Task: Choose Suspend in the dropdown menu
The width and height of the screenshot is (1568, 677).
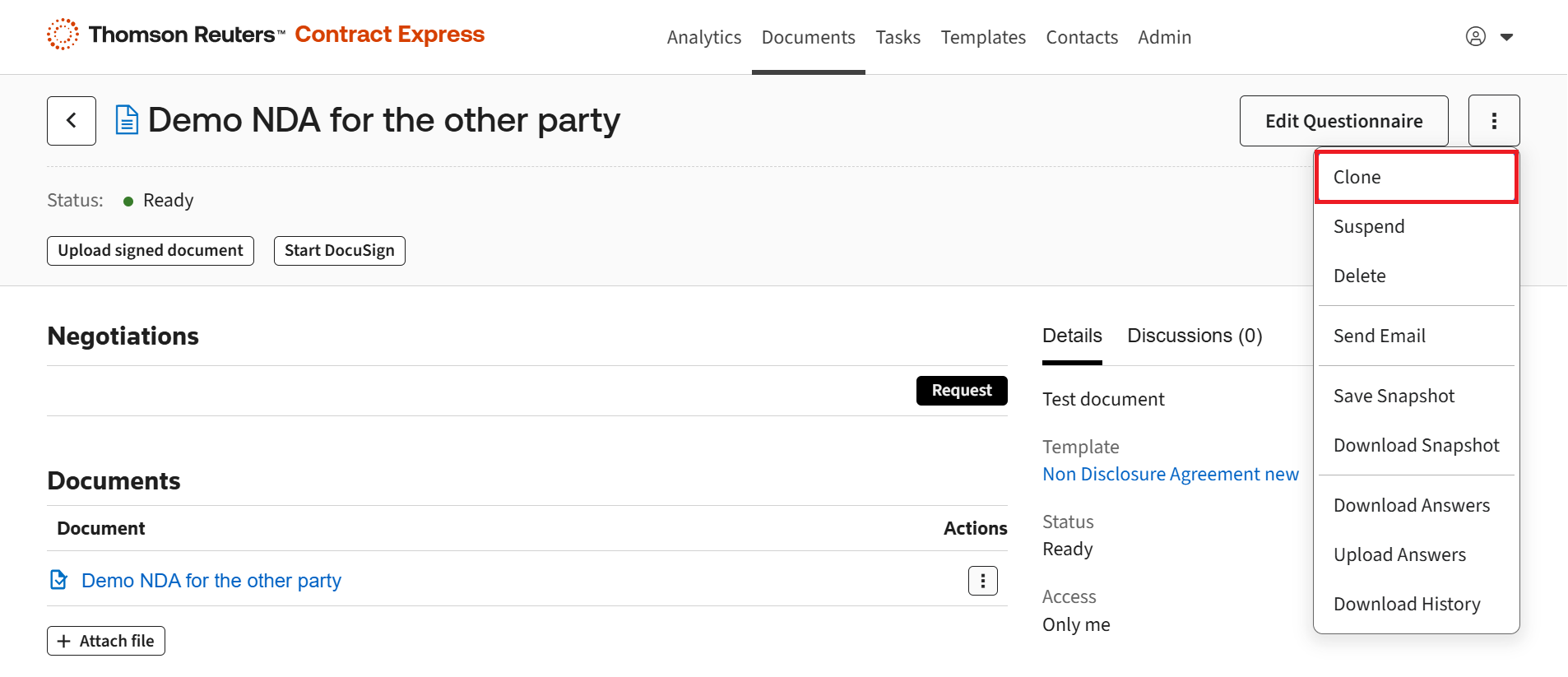Action: tap(1369, 227)
